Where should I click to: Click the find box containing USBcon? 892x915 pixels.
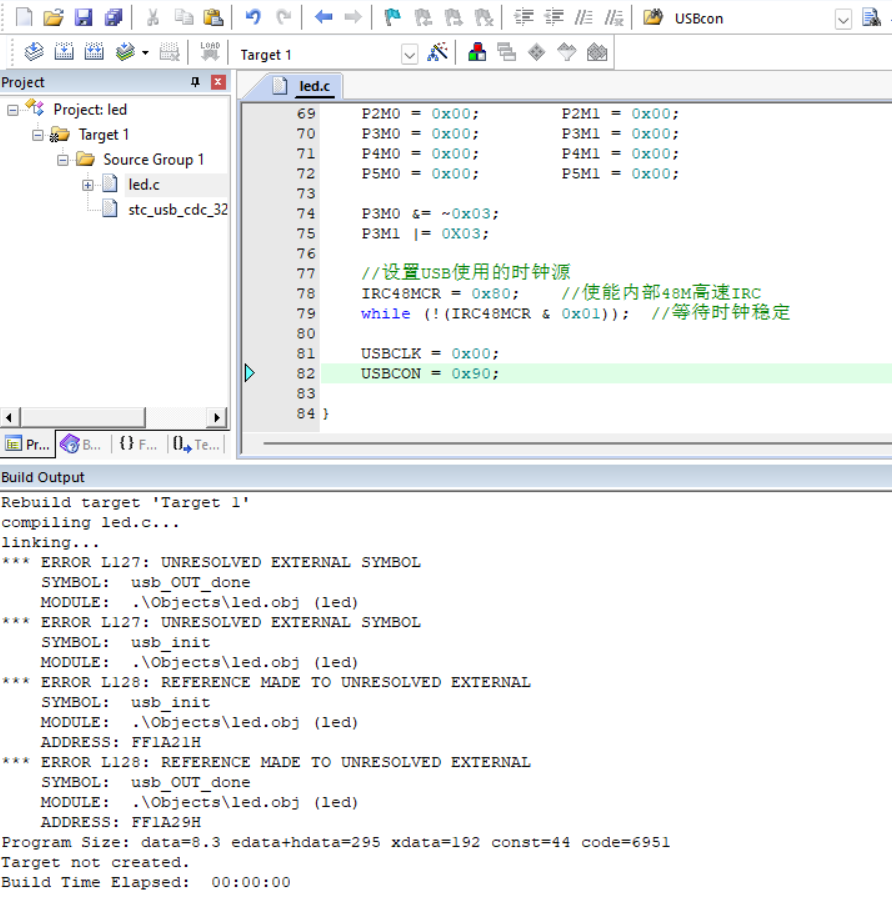tap(753, 19)
